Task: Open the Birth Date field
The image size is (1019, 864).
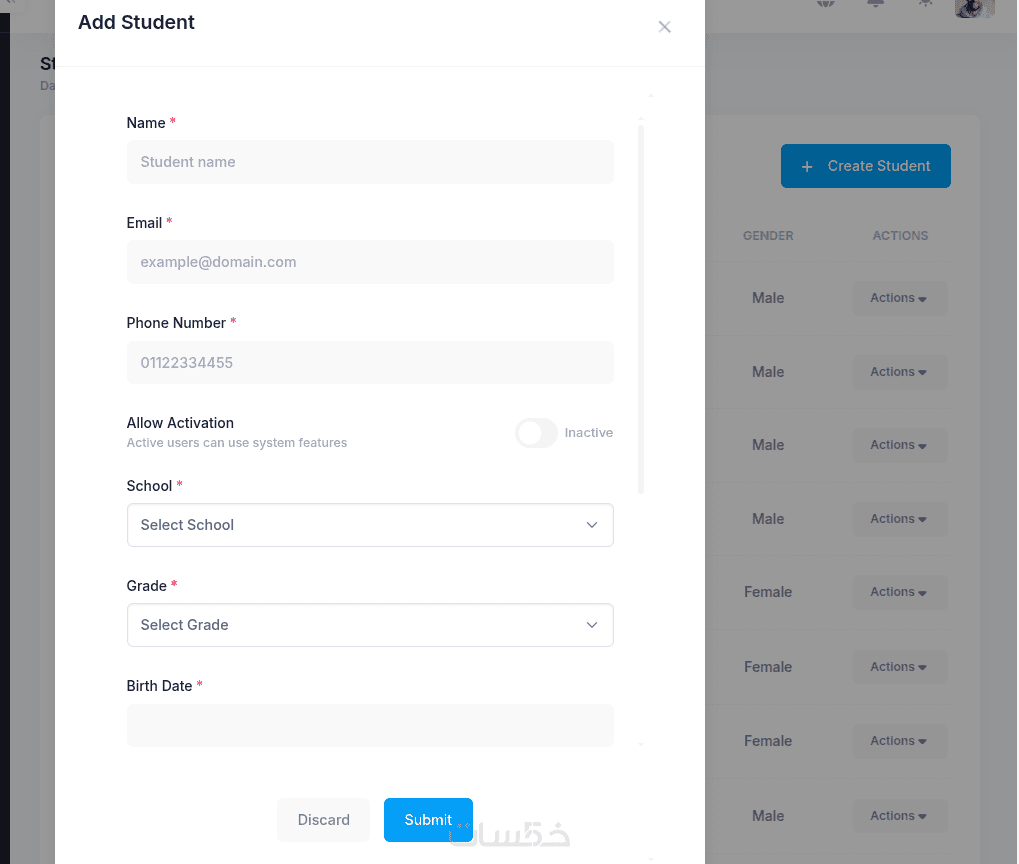Action: 370,725
